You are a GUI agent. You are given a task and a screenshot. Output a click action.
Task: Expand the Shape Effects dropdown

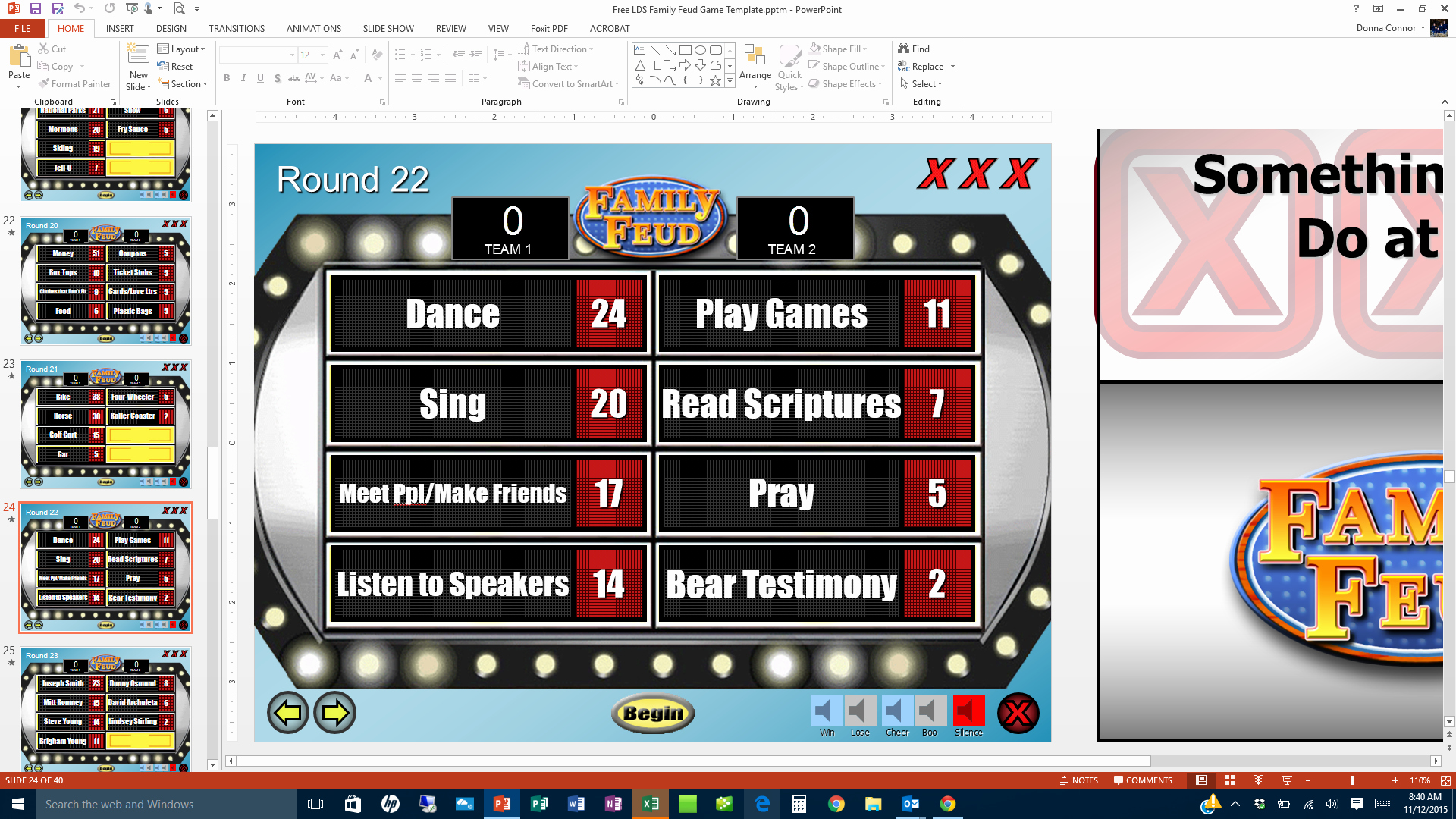(879, 84)
